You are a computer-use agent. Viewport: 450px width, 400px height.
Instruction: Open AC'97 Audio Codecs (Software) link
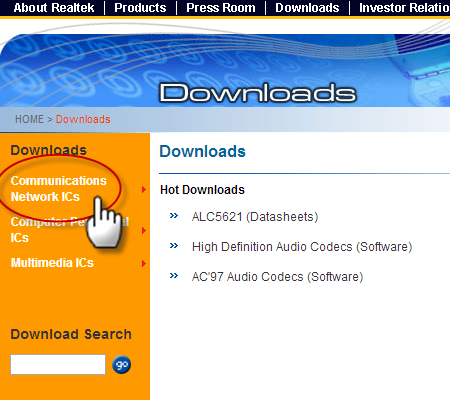point(277,277)
